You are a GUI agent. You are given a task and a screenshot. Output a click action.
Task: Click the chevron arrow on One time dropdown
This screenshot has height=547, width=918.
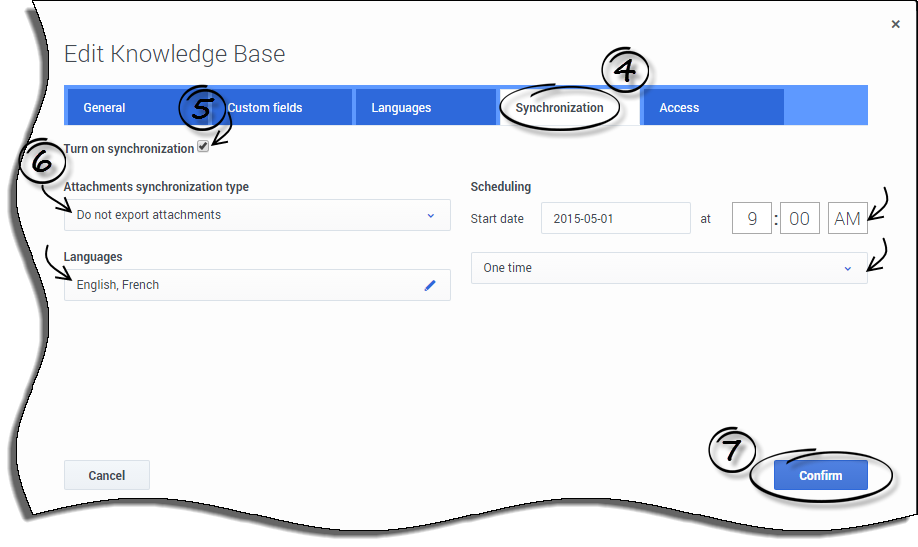click(847, 268)
